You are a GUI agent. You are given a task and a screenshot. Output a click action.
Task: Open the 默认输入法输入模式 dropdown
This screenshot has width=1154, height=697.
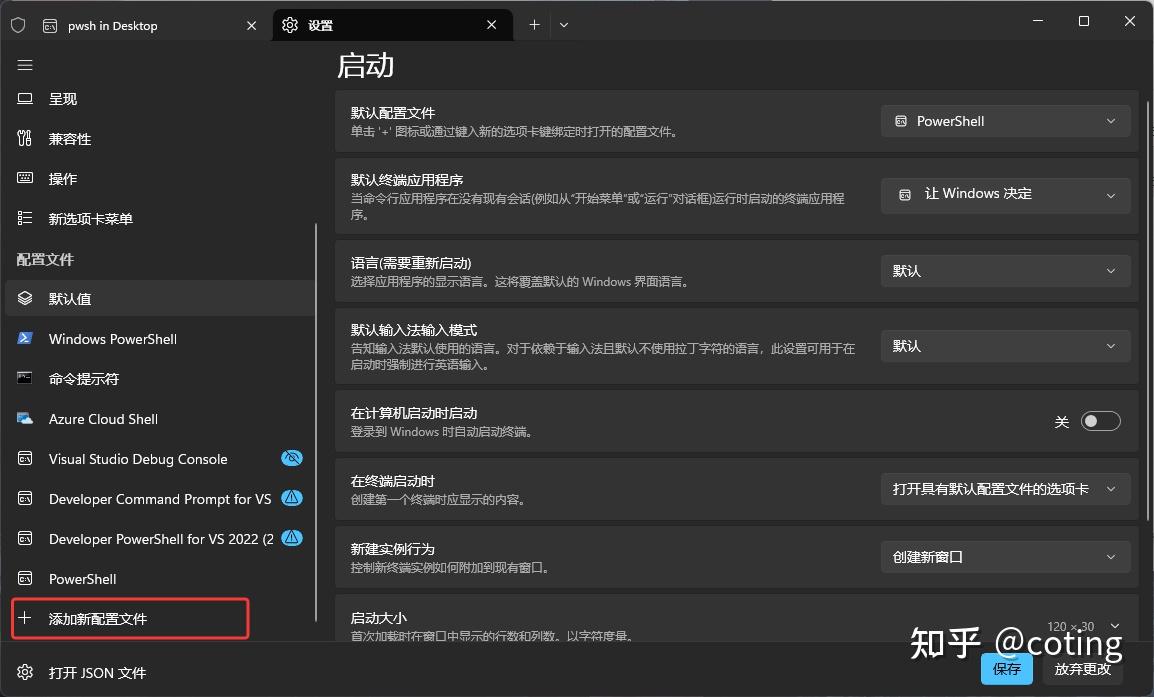(1005, 346)
